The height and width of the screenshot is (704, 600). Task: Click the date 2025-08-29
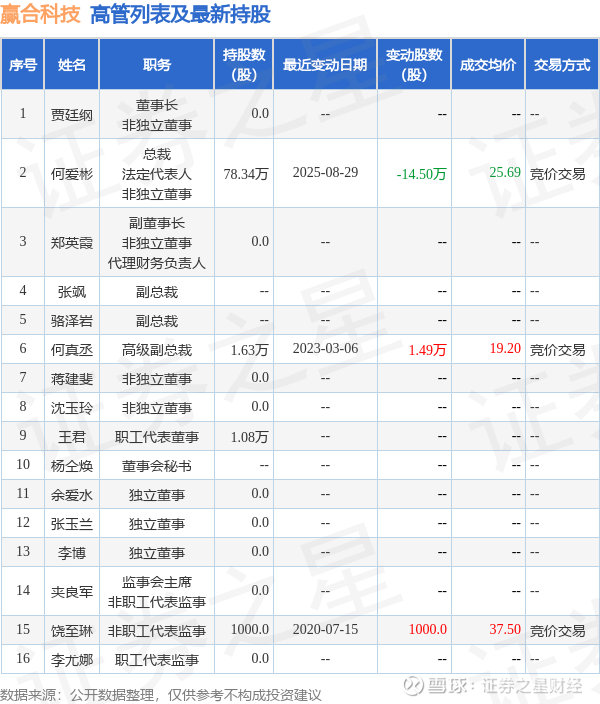coord(325,172)
